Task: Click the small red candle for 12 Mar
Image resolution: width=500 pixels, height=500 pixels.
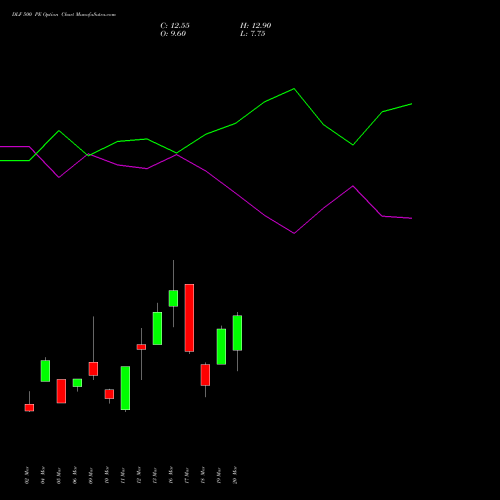Action: (x=141, y=347)
